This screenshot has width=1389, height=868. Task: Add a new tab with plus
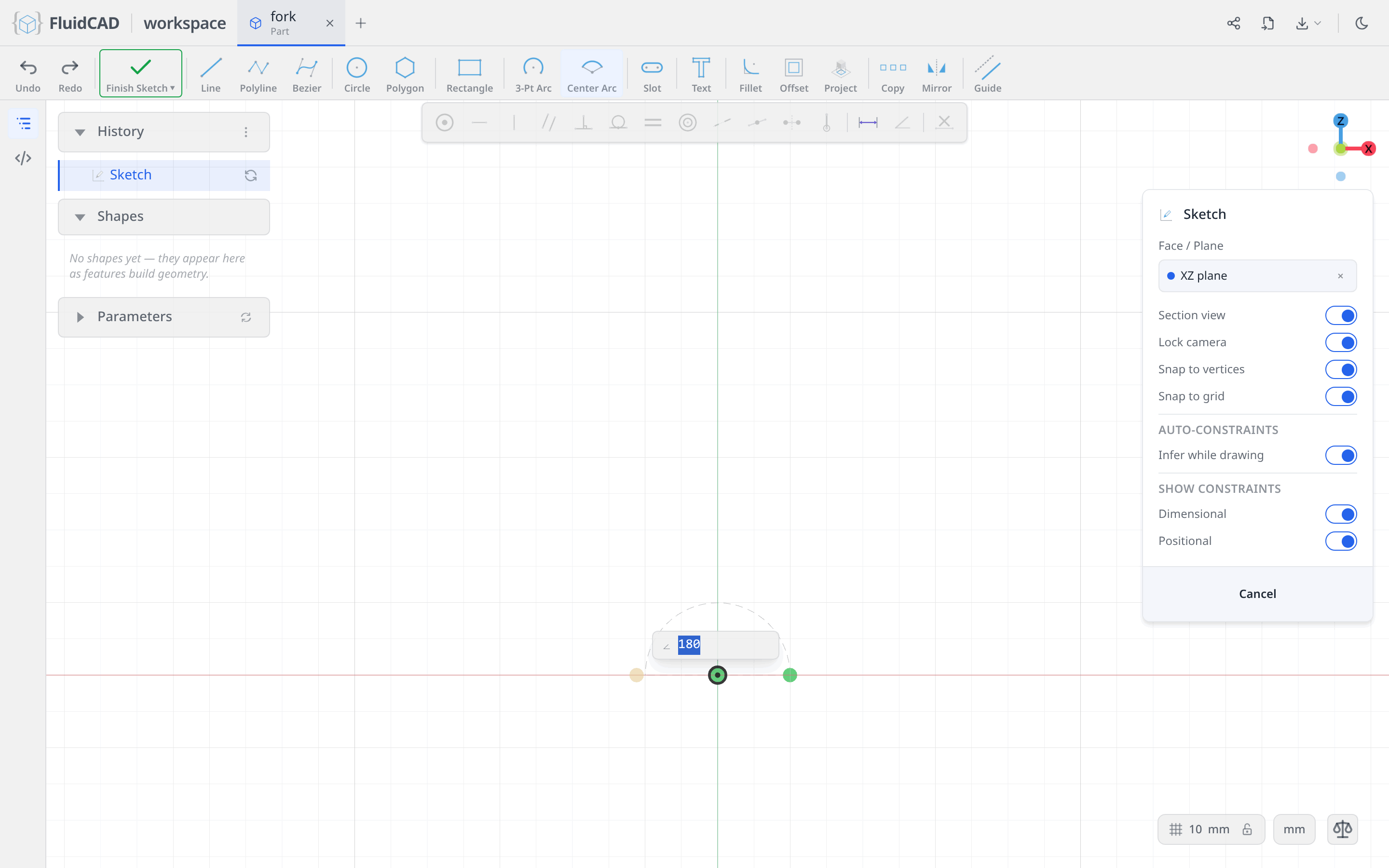[360, 23]
